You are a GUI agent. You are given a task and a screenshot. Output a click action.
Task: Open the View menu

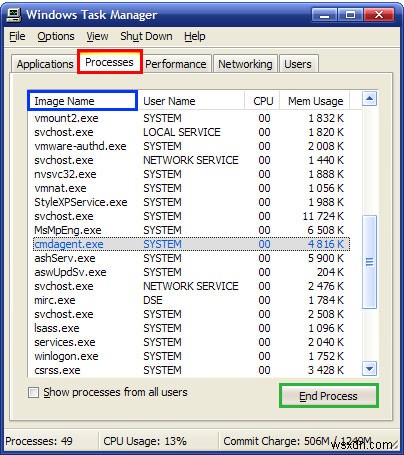click(97, 36)
